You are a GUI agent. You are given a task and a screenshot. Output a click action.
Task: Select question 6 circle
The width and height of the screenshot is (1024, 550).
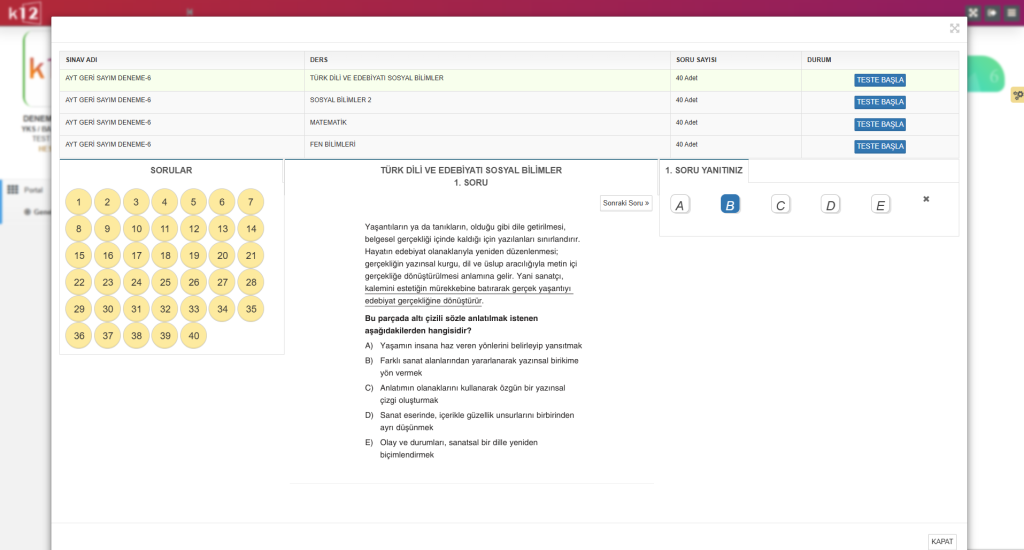coord(222,202)
